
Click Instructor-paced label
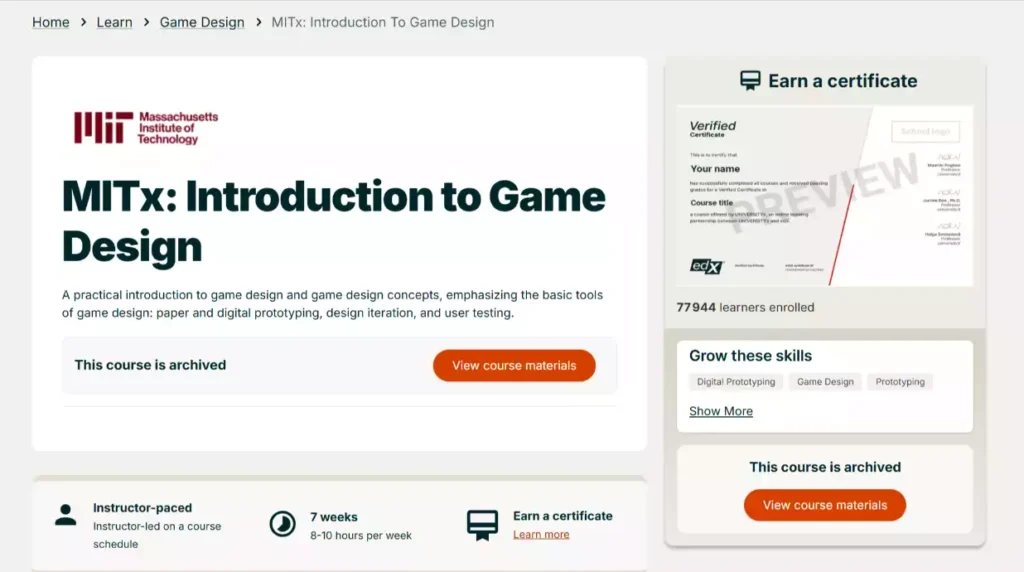pos(142,508)
